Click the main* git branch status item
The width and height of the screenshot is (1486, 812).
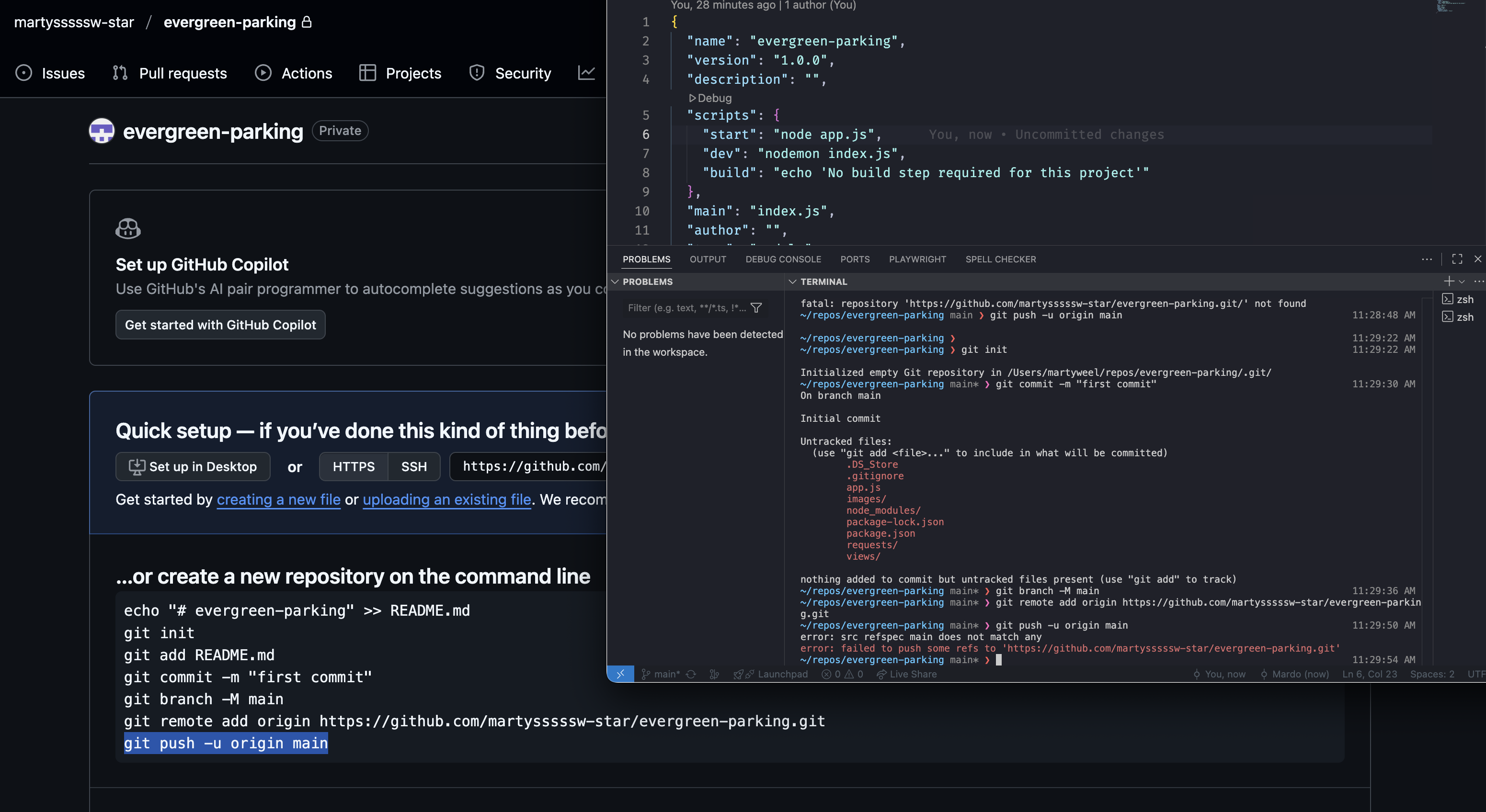click(661, 674)
